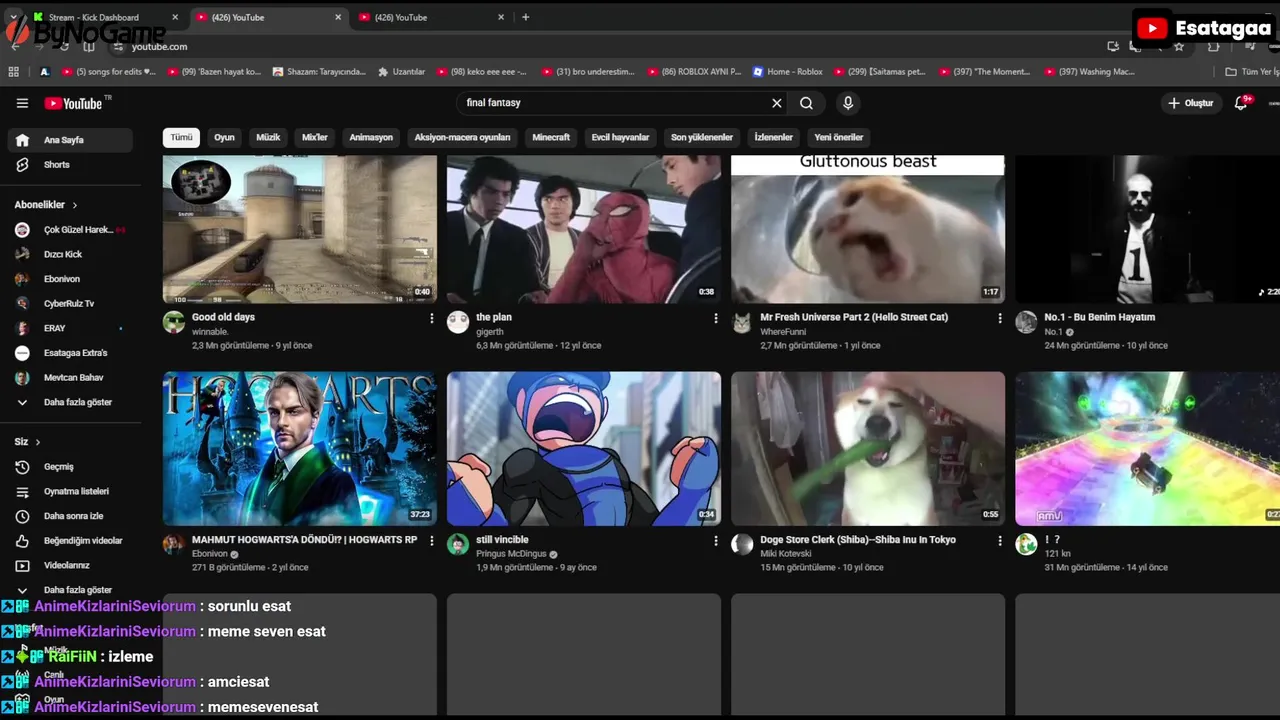Expand Daha fazla göster under Siz
This screenshot has height=720, width=1280.
coord(70,590)
